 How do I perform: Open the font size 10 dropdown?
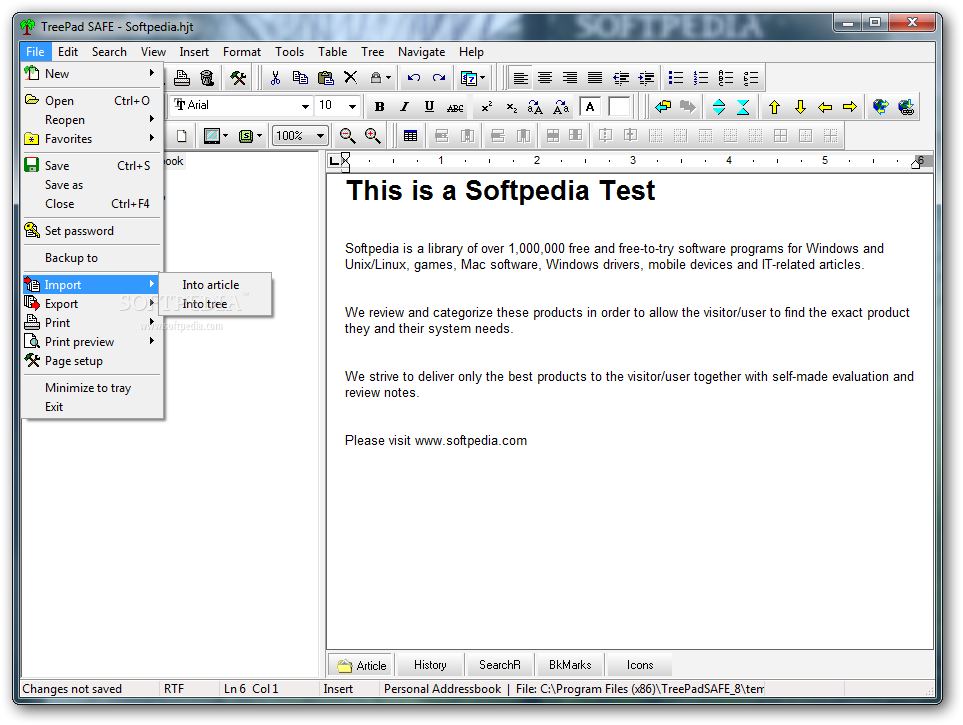click(352, 106)
